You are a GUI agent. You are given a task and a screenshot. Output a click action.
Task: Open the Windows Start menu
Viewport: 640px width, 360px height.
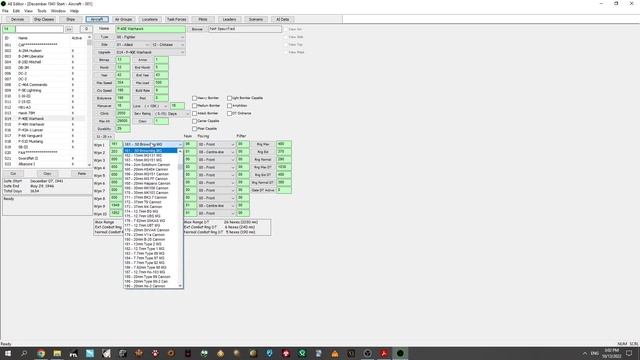[7, 353]
